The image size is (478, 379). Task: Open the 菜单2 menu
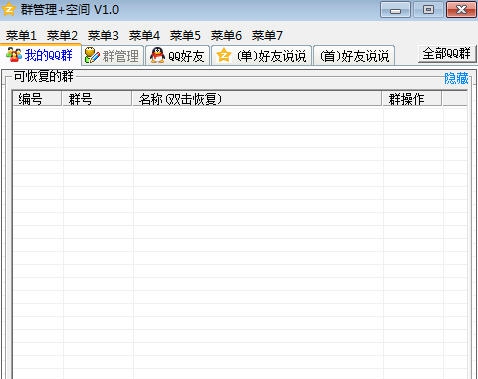(x=62, y=35)
